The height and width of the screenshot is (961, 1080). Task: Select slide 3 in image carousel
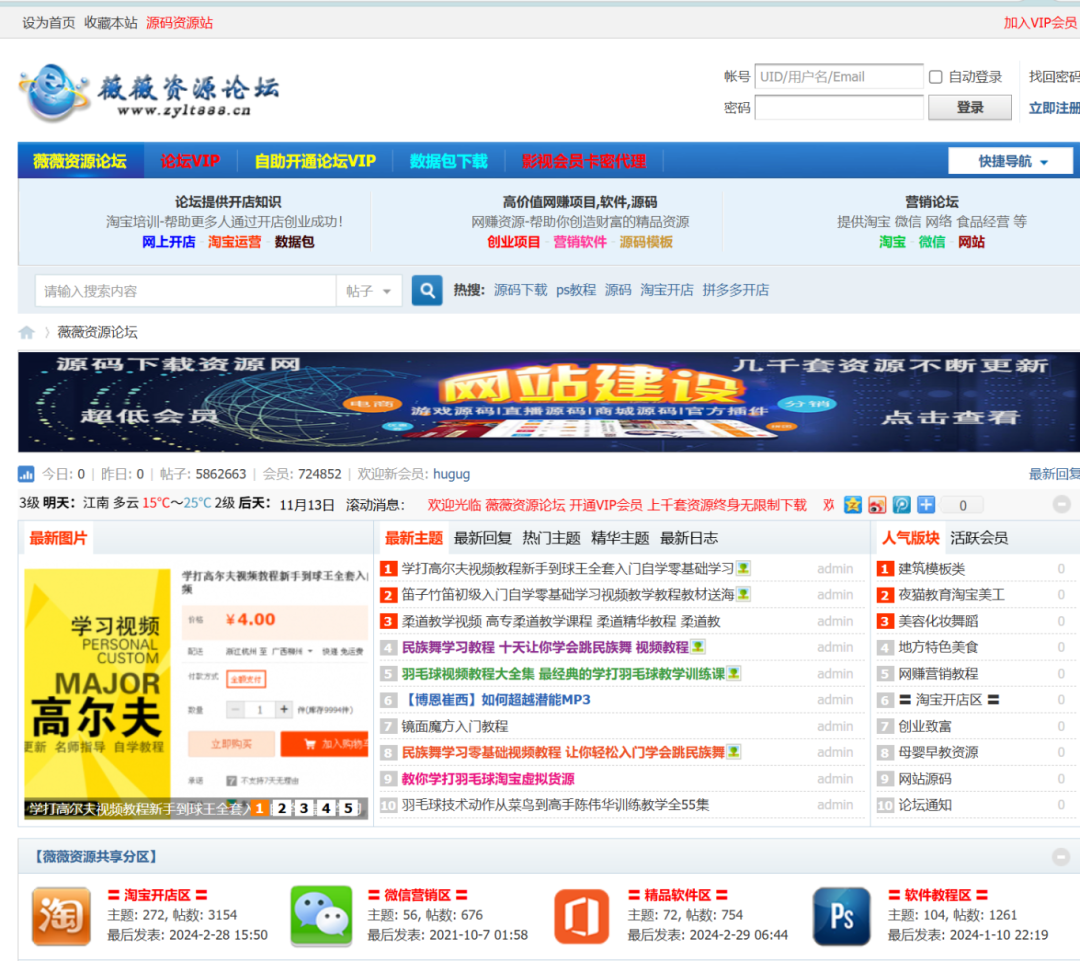click(303, 808)
